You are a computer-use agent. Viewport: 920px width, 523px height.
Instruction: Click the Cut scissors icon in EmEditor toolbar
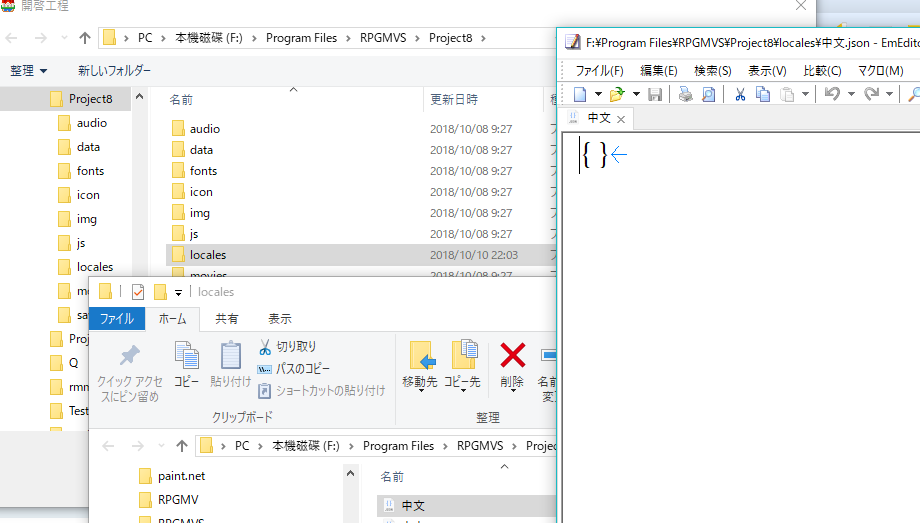pyautogui.click(x=740, y=94)
